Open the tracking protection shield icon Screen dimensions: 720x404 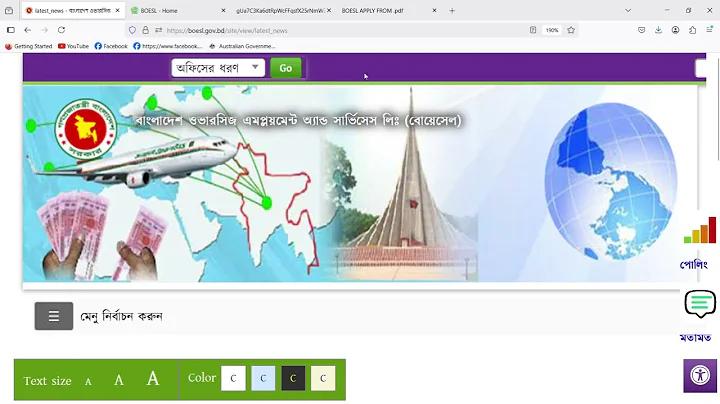pos(132,30)
